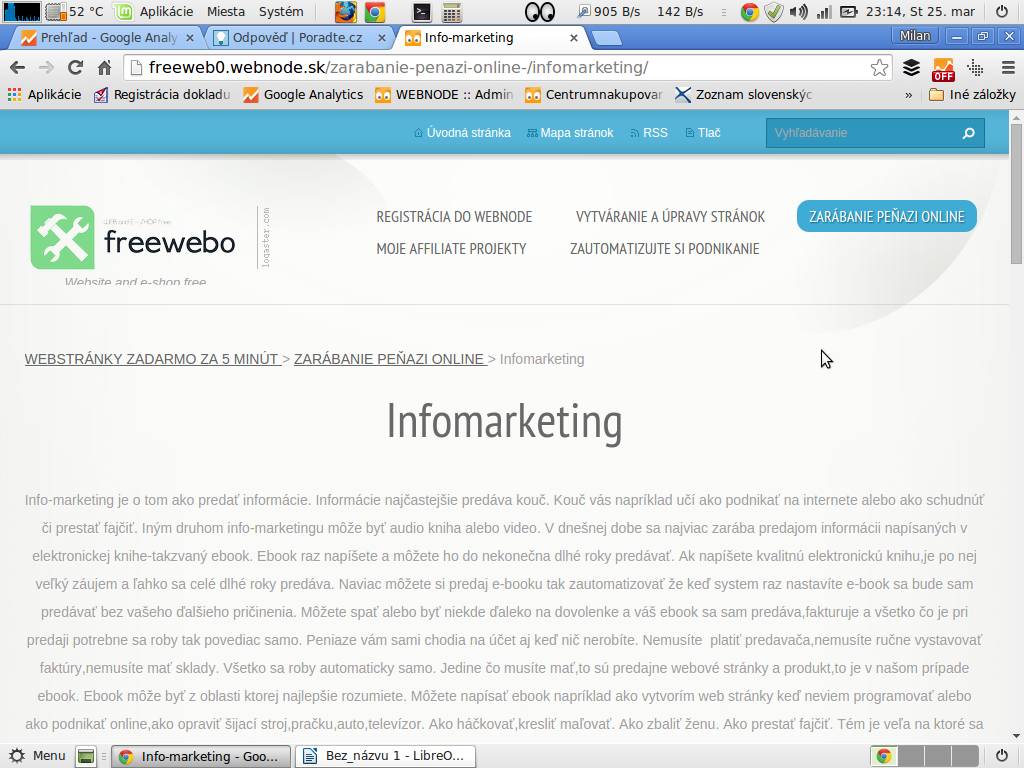This screenshot has width=1024, height=768.
Task: Click the Chrome tray icon in system panel
Action: [749, 11]
